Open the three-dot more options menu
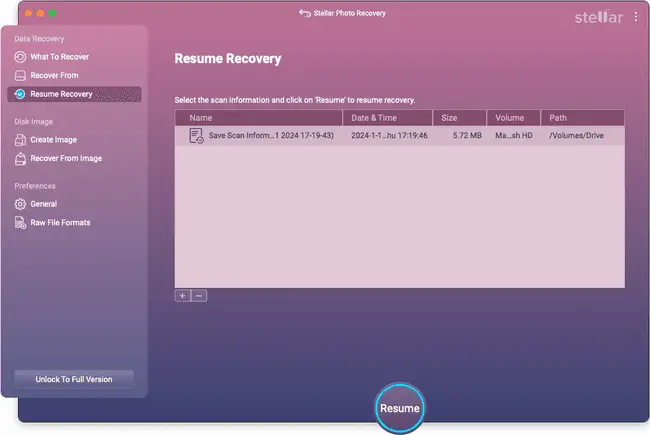 (636, 17)
